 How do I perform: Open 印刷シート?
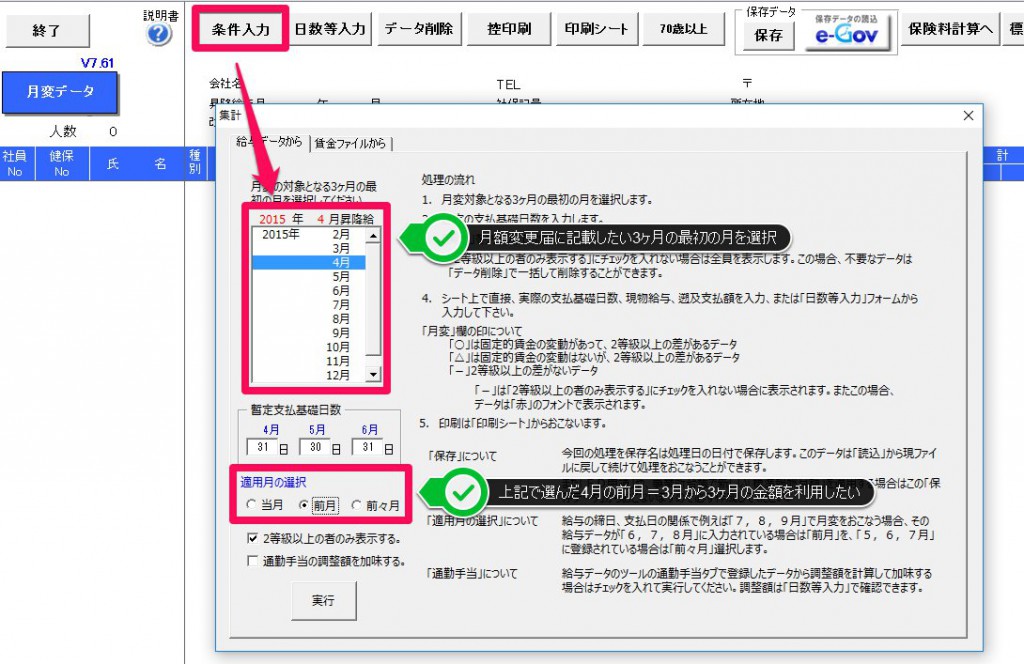tap(596, 29)
